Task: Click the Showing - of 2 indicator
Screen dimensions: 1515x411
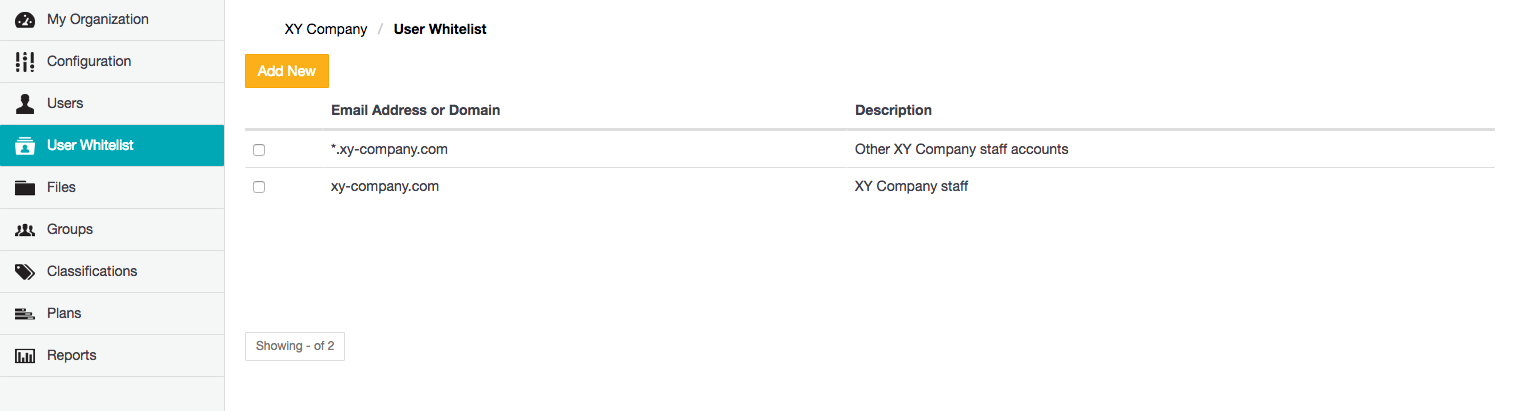Action: click(x=295, y=346)
